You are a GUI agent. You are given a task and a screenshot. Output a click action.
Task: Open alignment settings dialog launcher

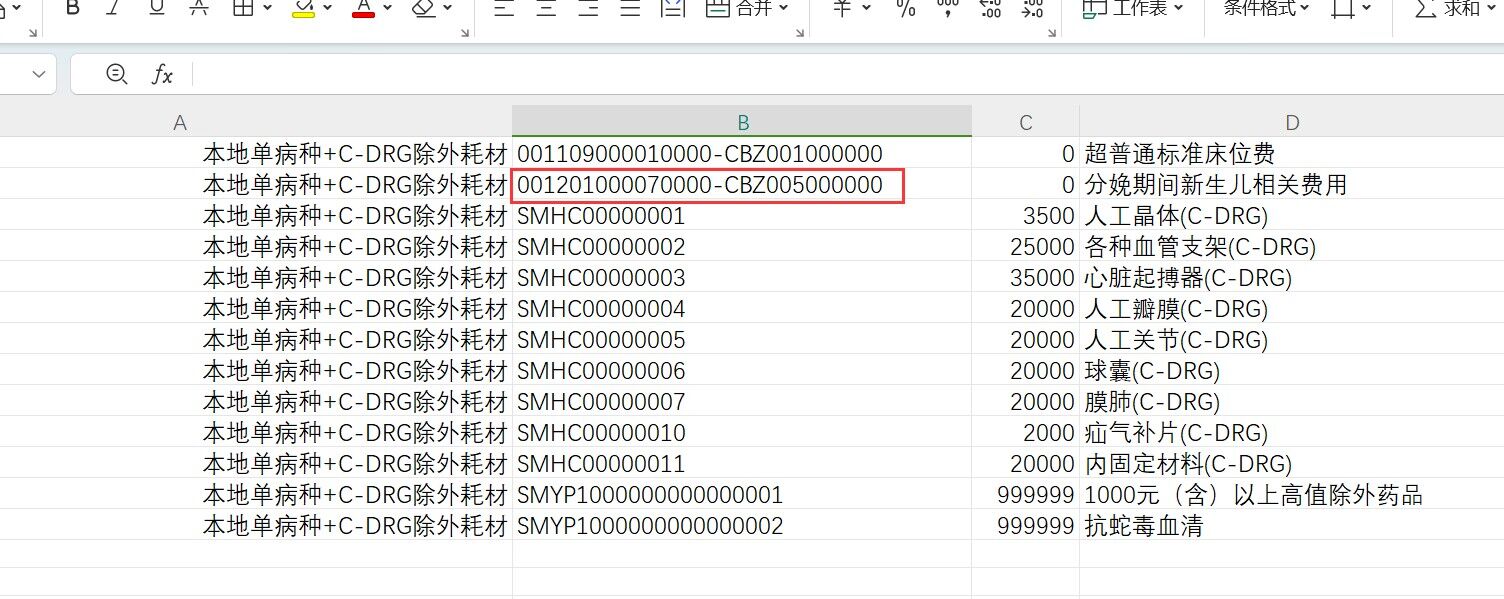[x=799, y=34]
